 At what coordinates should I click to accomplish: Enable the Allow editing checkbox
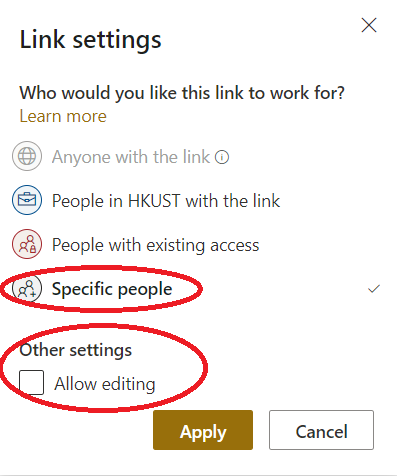(x=31, y=382)
